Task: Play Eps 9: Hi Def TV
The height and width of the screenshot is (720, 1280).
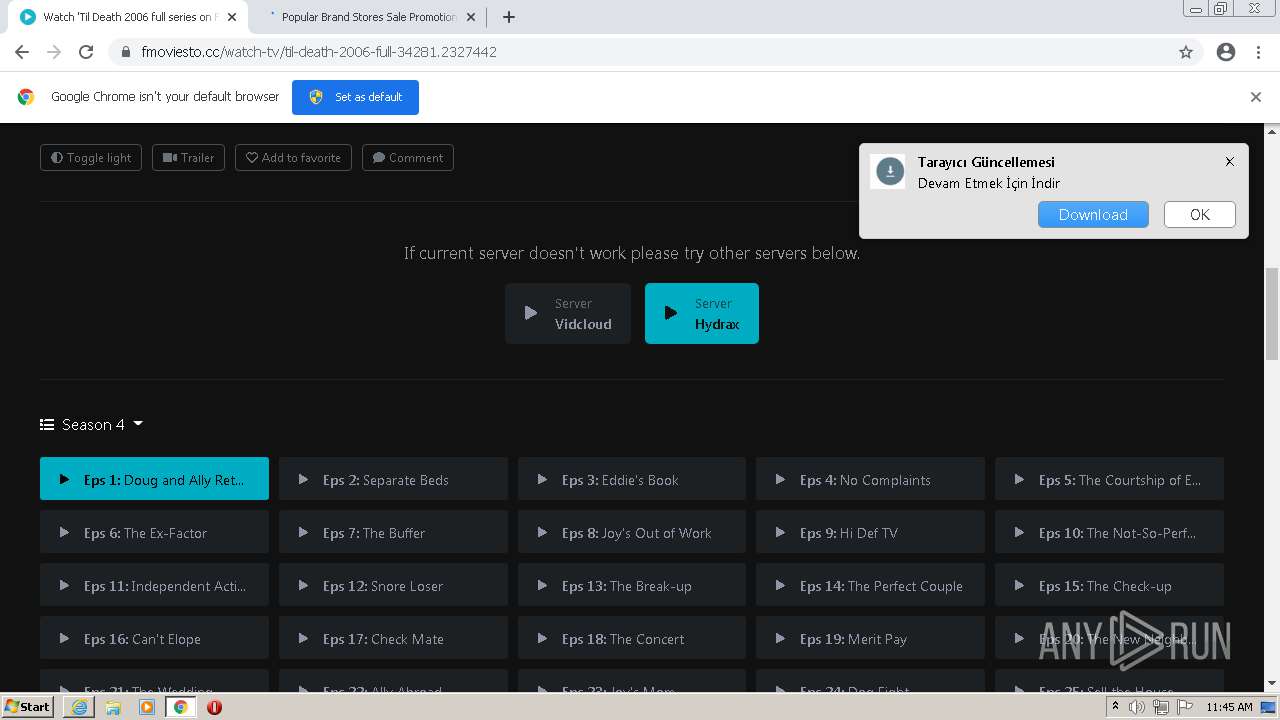Action: [x=870, y=532]
